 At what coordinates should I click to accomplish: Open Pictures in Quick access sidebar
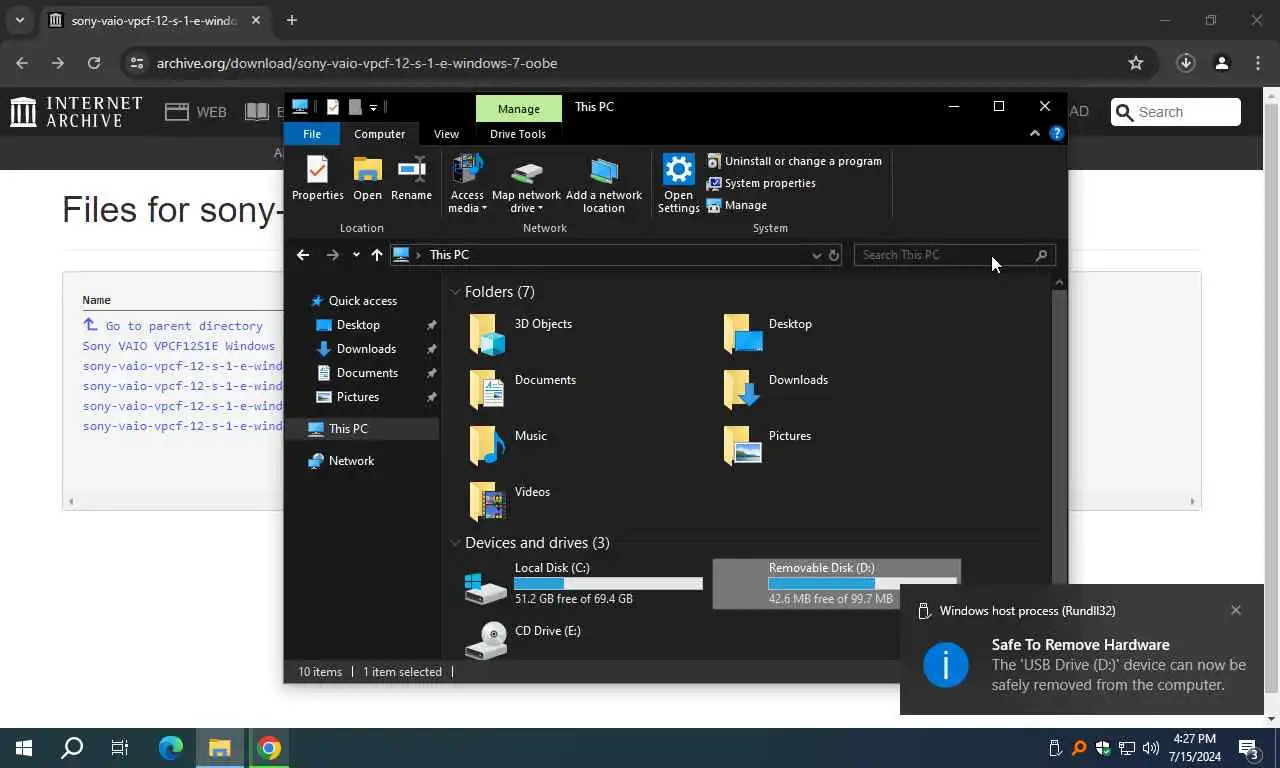(x=357, y=397)
